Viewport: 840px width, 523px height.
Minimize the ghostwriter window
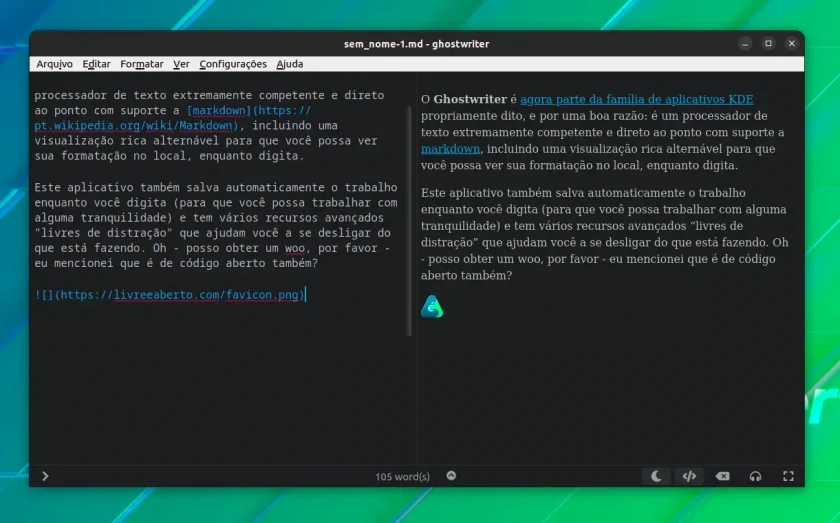pyautogui.click(x=745, y=43)
